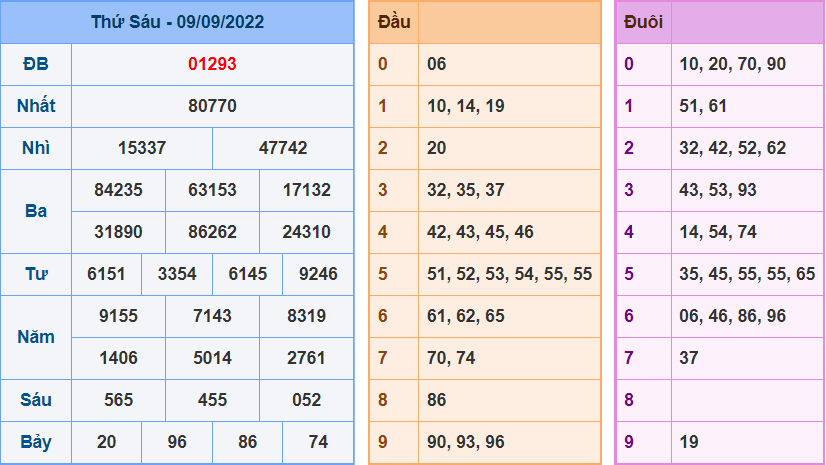Click the Năm number 5014
Image resolution: width=826 pixels, height=465 pixels.
coord(212,358)
